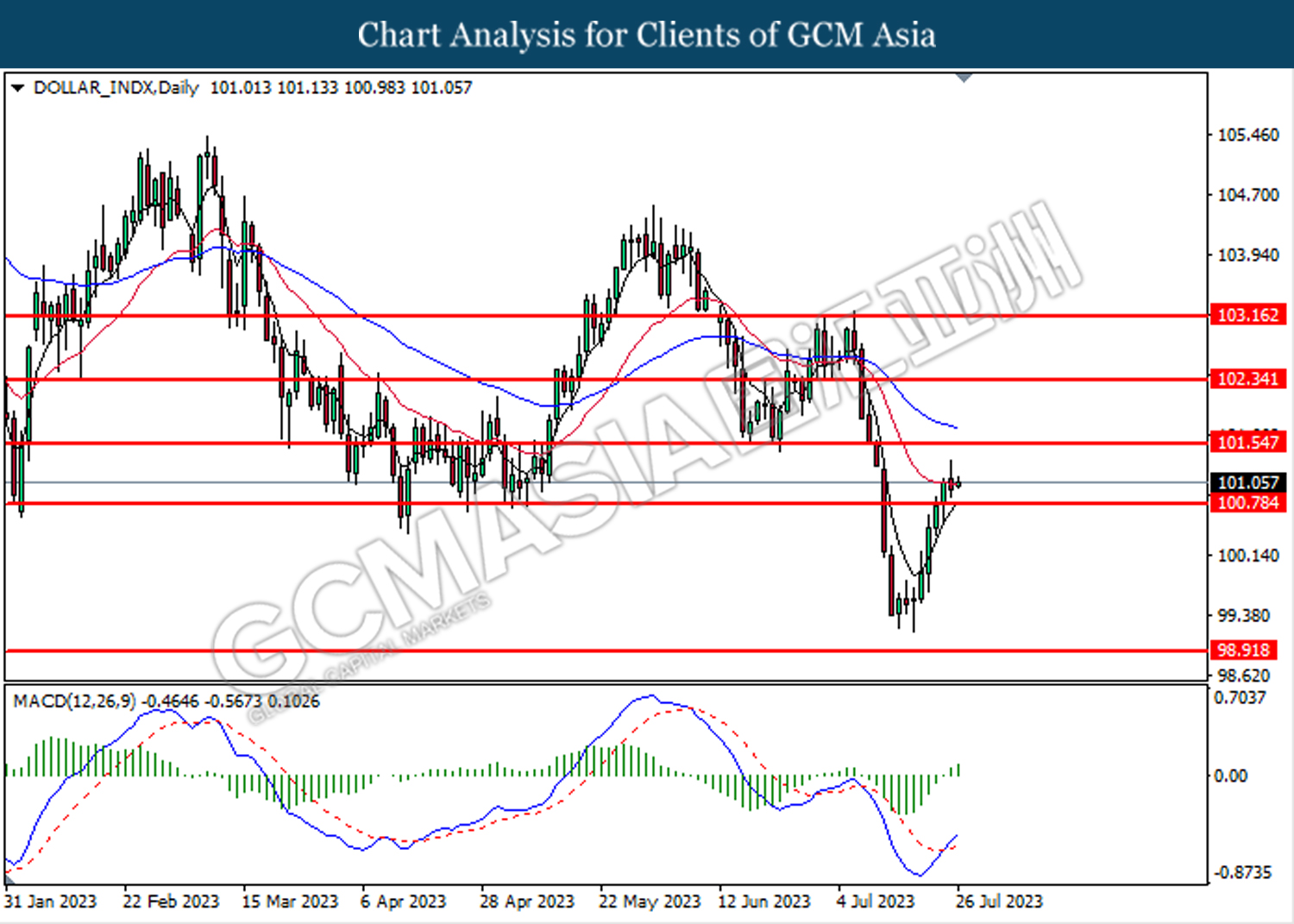The height and width of the screenshot is (924, 1294).
Task: Click the MACD 0.00 scale value
Action: [x=1230, y=776]
